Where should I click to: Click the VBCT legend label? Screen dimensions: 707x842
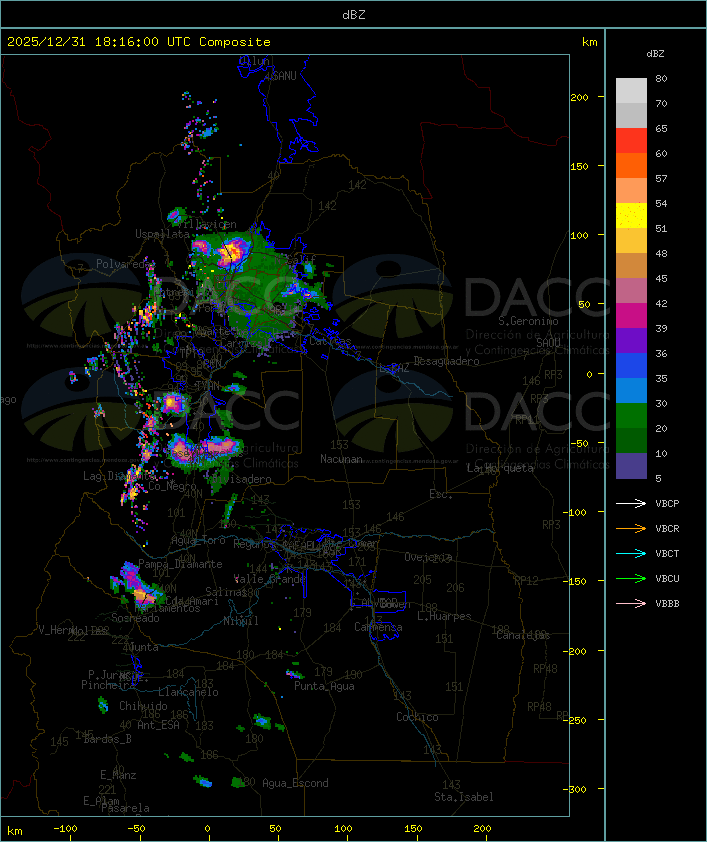pyautogui.click(x=667, y=554)
